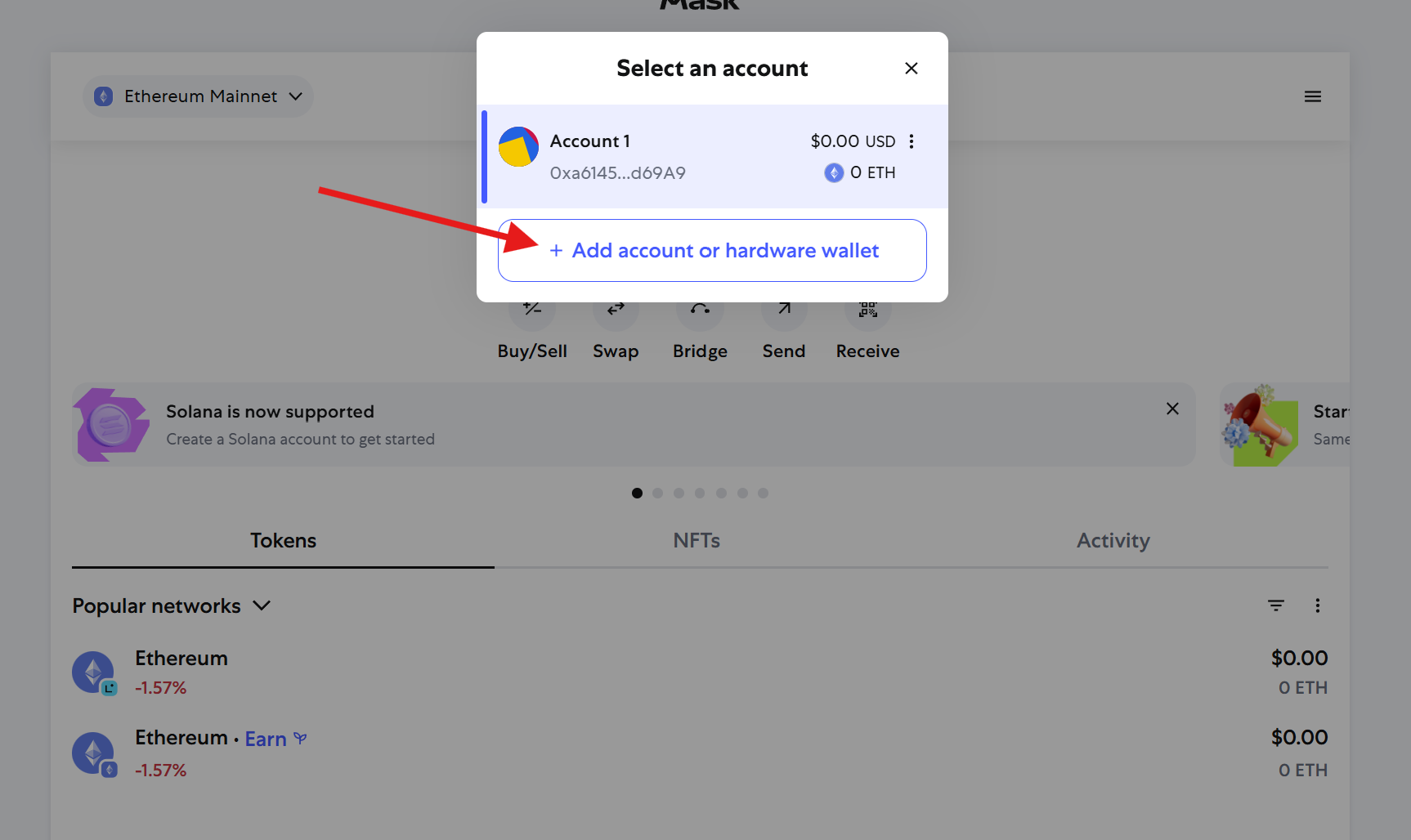Open the Ethereum Mainnet network dropdown
The width and height of the screenshot is (1411, 840).
click(199, 96)
